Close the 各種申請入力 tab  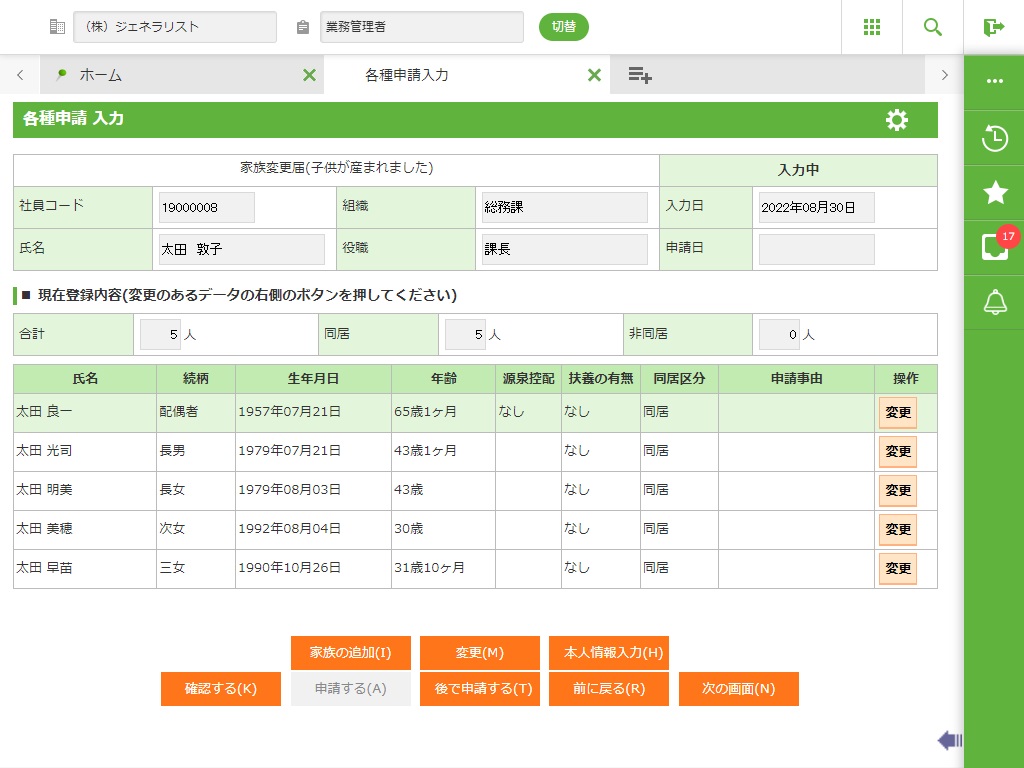coord(594,75)
